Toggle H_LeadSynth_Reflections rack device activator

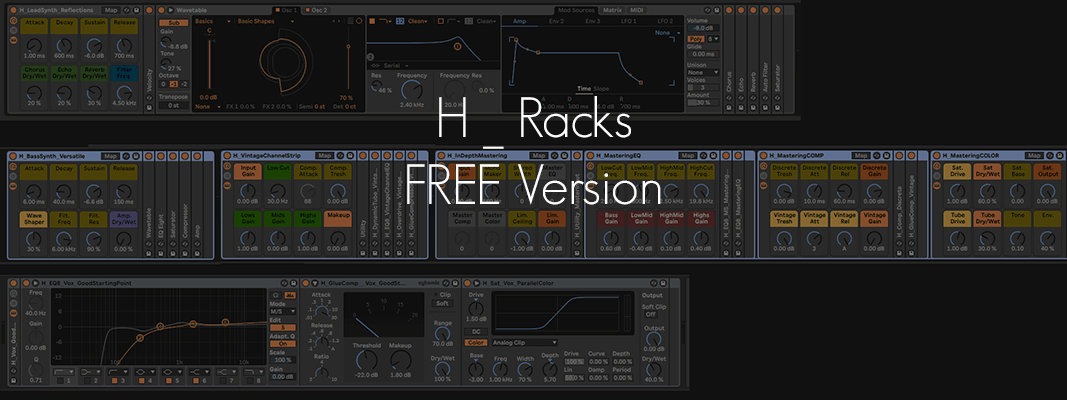[13, 10]
